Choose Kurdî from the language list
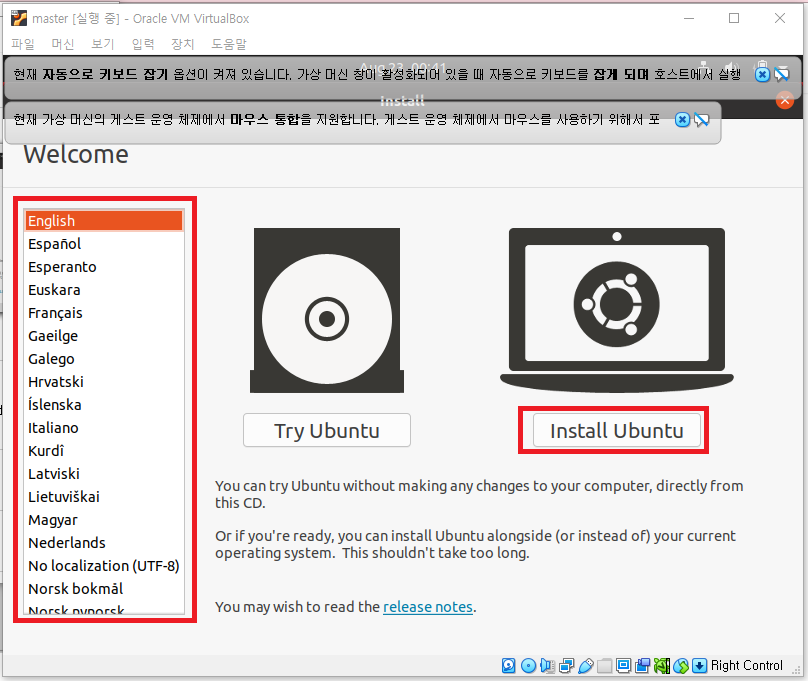 tap(104, 451)
